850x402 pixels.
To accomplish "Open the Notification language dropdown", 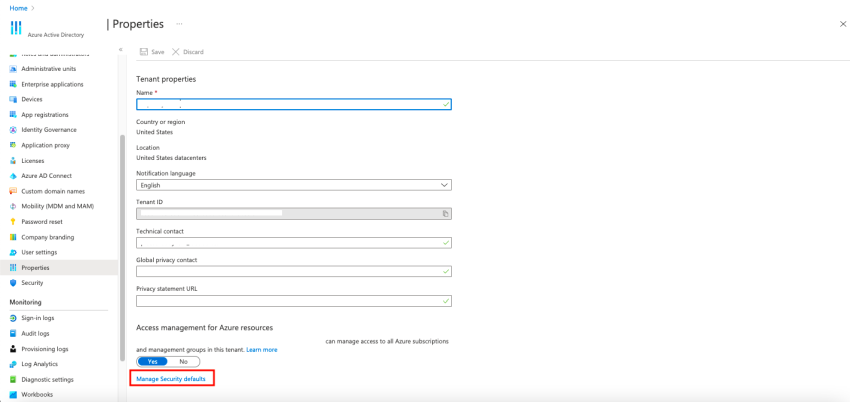I will coord(294,185).
